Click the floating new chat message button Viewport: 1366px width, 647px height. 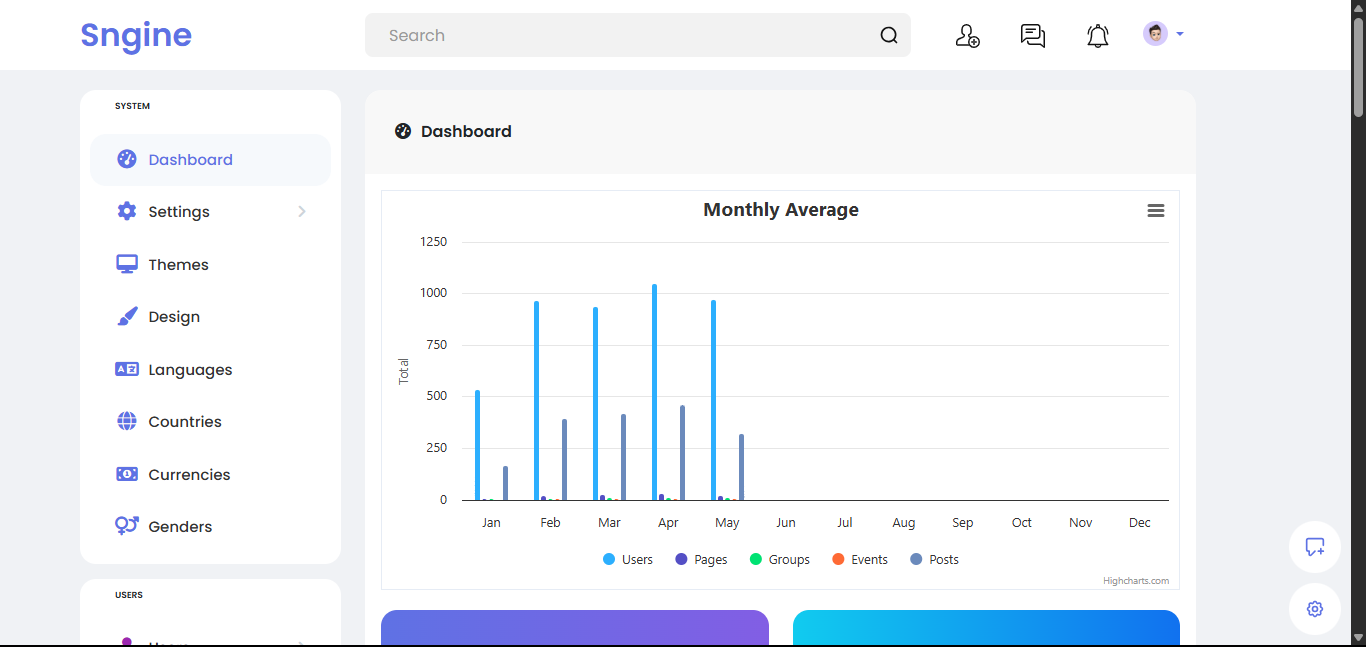tap(1315, 547)
